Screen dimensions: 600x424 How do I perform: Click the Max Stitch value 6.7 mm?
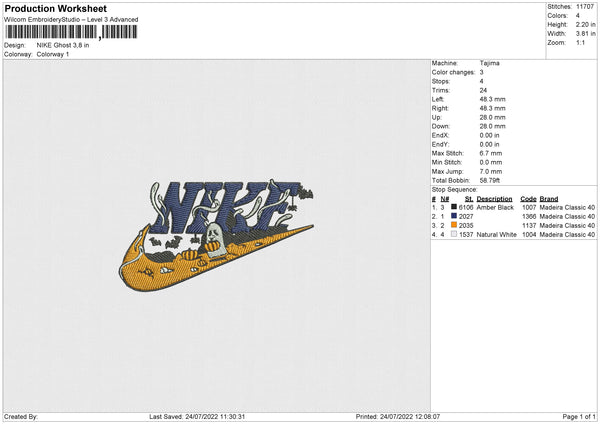491,153
